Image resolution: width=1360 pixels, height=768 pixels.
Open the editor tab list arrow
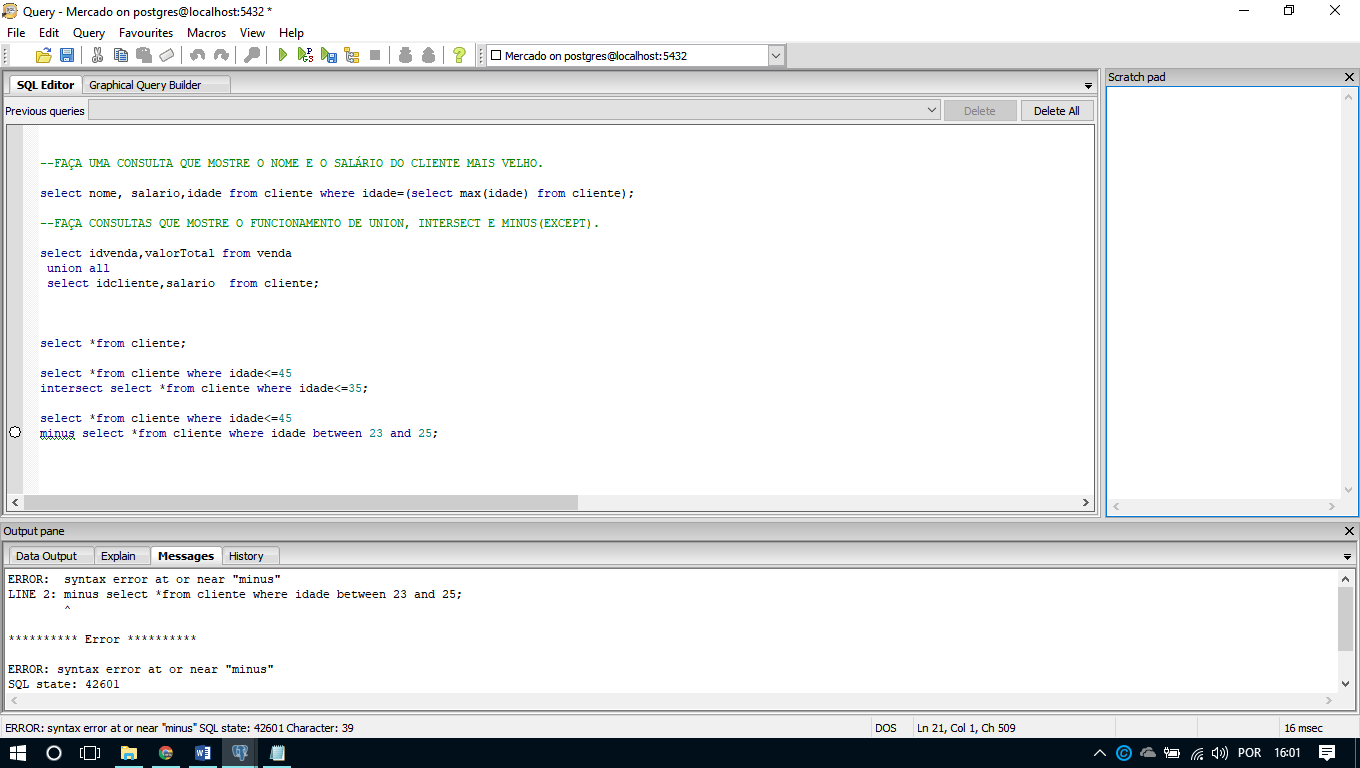point(1088,86)
